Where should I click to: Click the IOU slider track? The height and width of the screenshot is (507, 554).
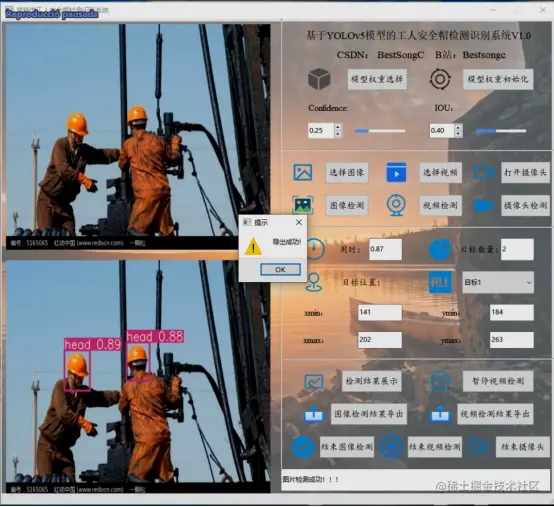pyautogui.click(x=501, y=131)
